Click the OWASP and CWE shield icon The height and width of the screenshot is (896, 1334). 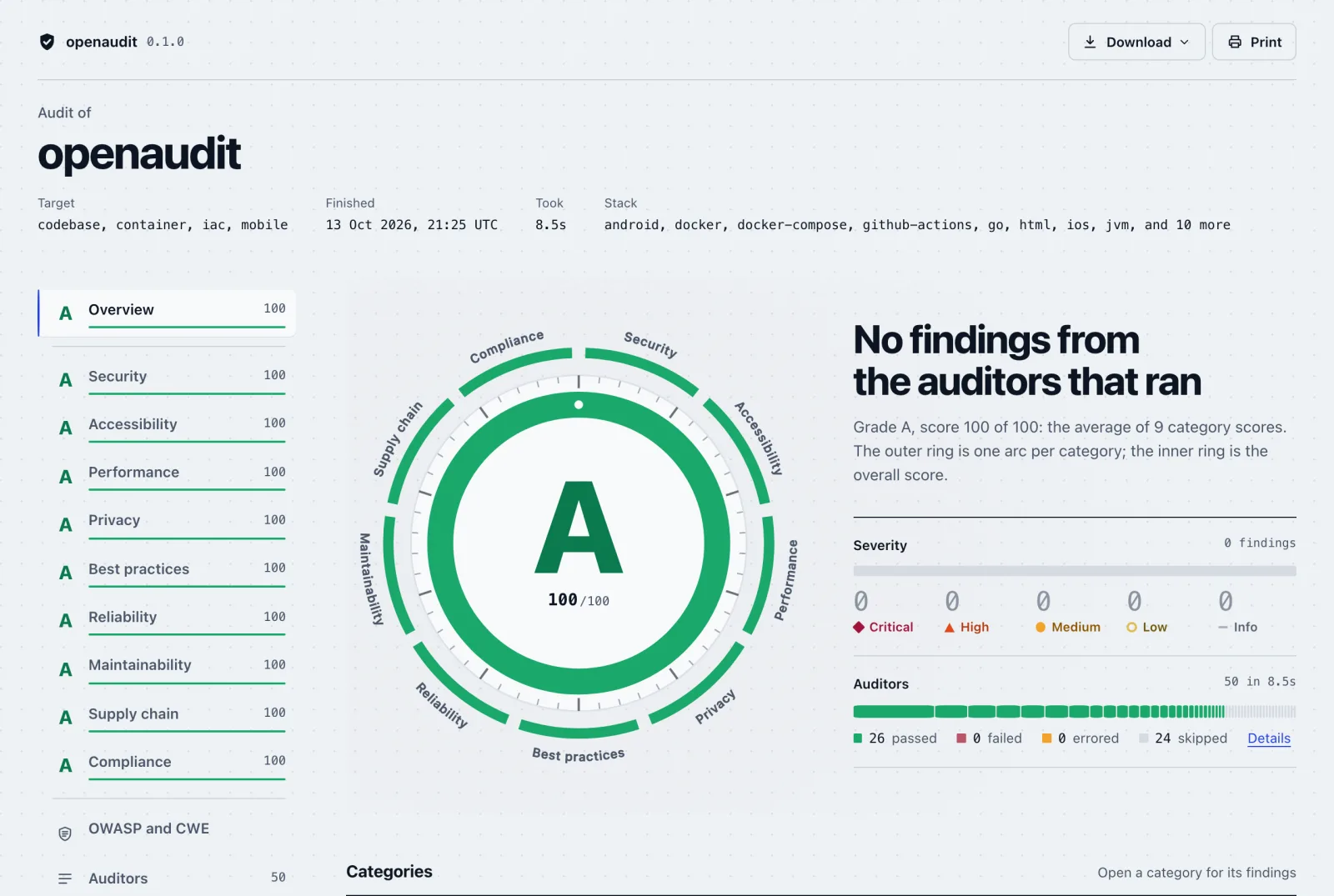coord(65,833)
